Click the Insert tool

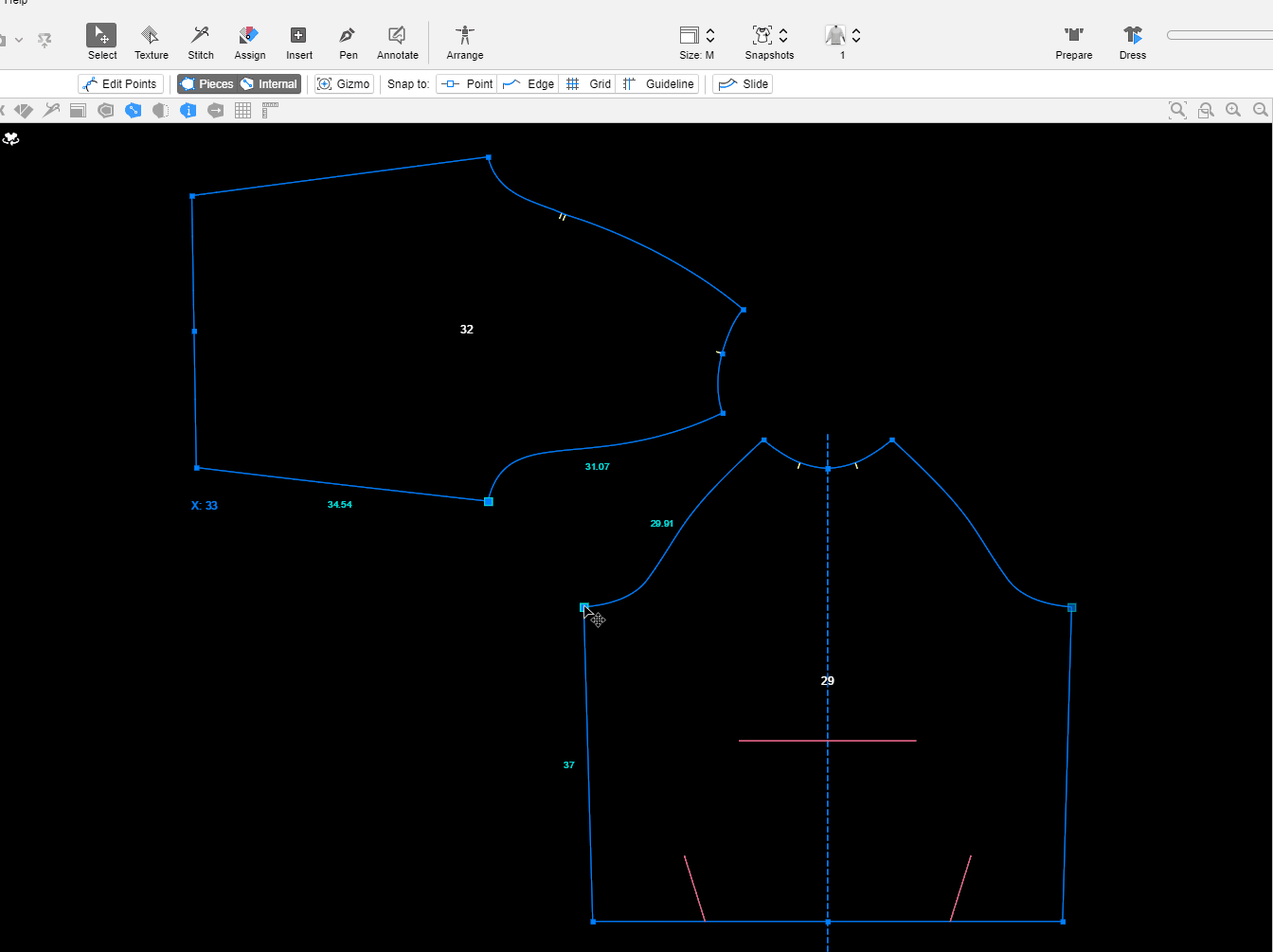[299, 43]
